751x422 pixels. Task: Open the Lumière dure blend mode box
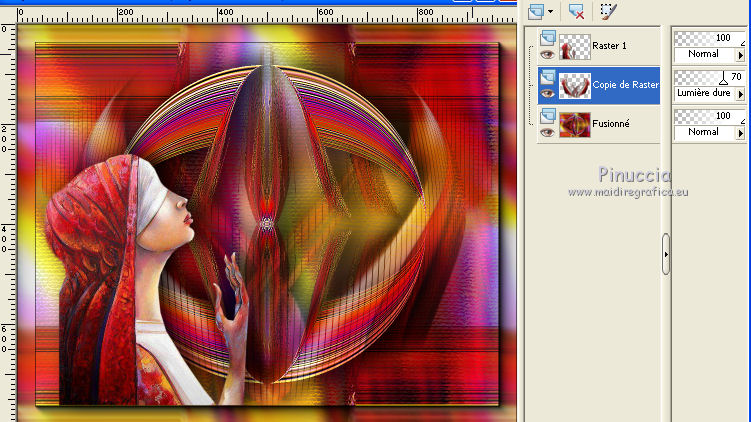pos(704,93)
